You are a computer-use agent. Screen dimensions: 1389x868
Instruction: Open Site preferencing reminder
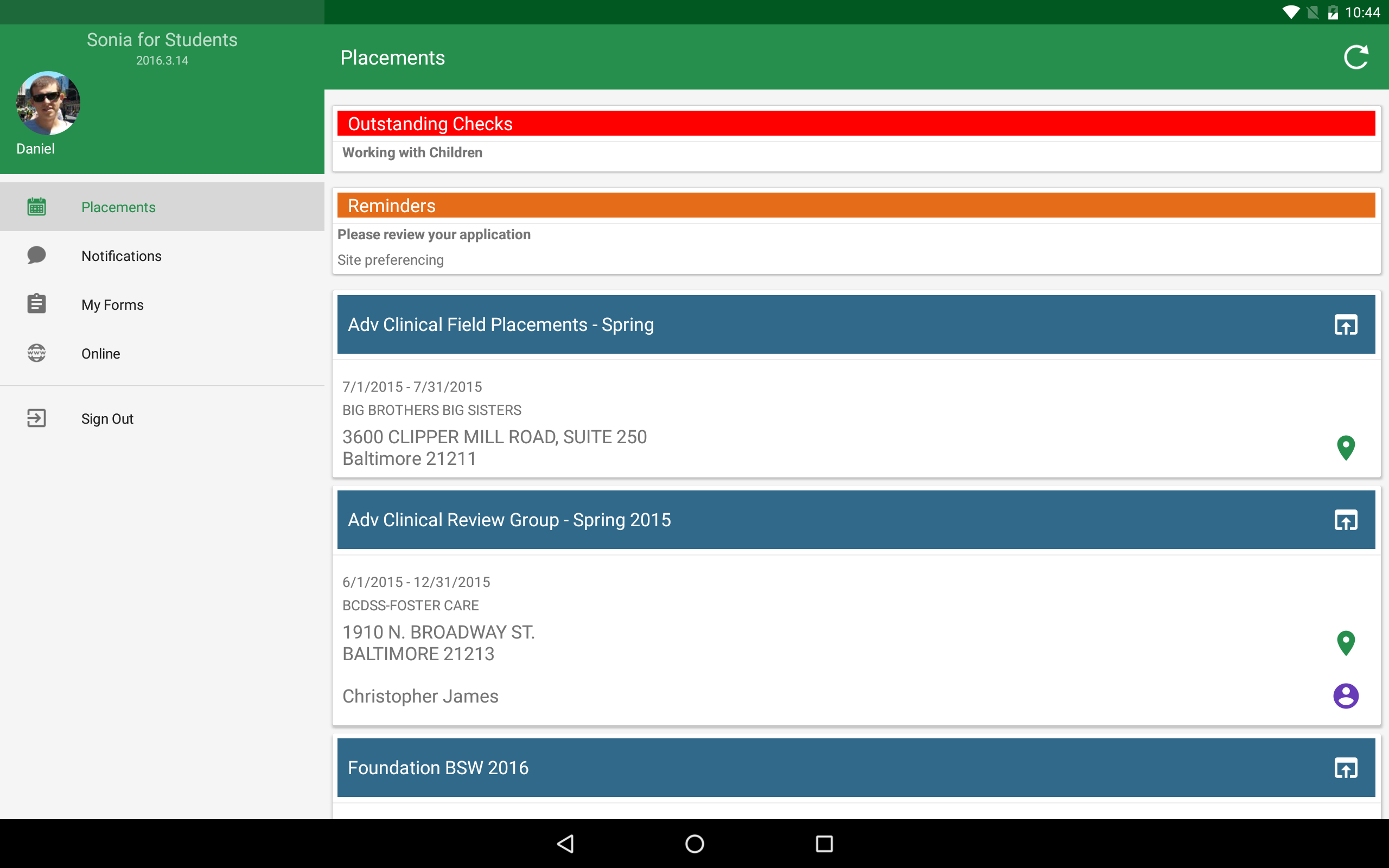(x=390, y=260)
